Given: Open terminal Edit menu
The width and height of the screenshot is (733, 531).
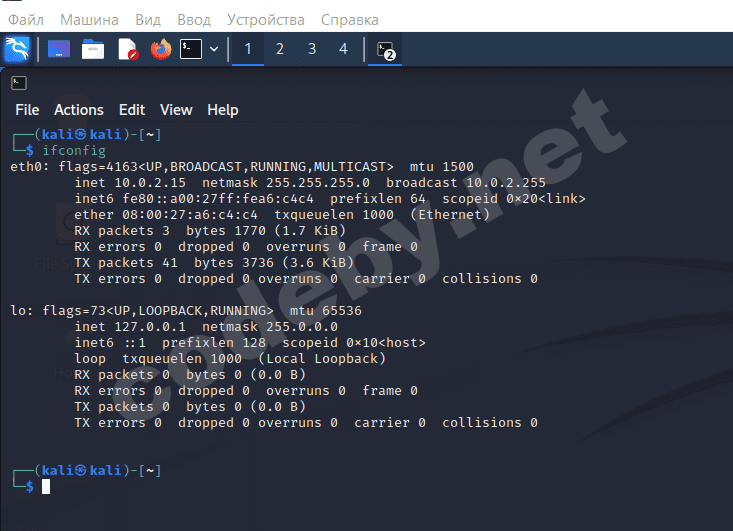Looking at the screenshot, I should click(132, 110).
